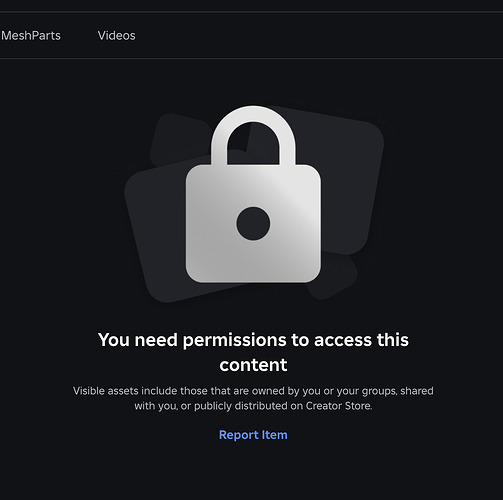Click "access this" in the heading

click(361, 340)
